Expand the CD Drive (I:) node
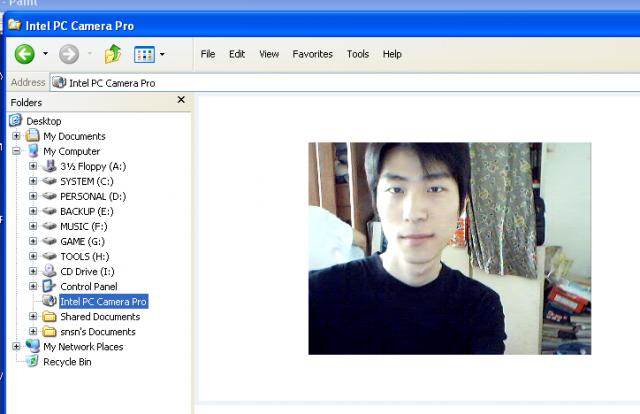The height and width of the screenshot is (414, 640). [33, 271]
